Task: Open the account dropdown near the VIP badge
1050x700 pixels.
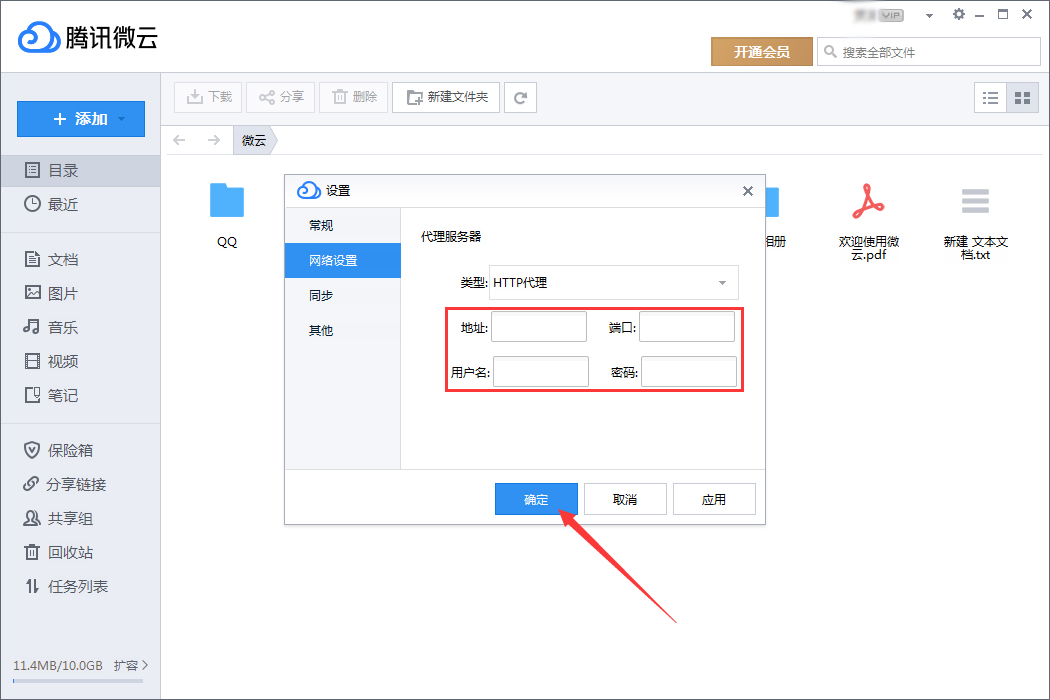Action: [928, 15]
